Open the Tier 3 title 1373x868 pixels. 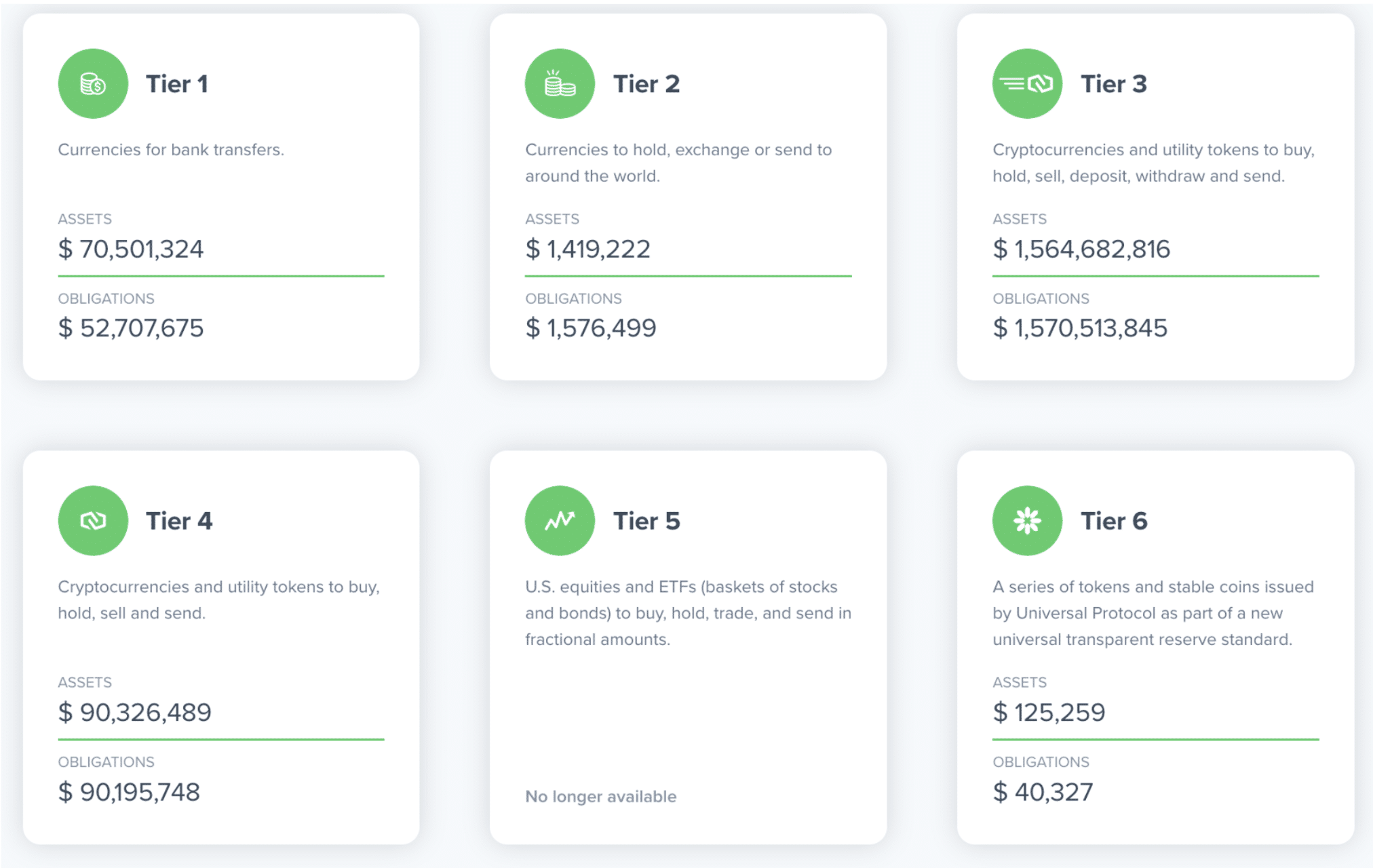[x=1114, y=84]
